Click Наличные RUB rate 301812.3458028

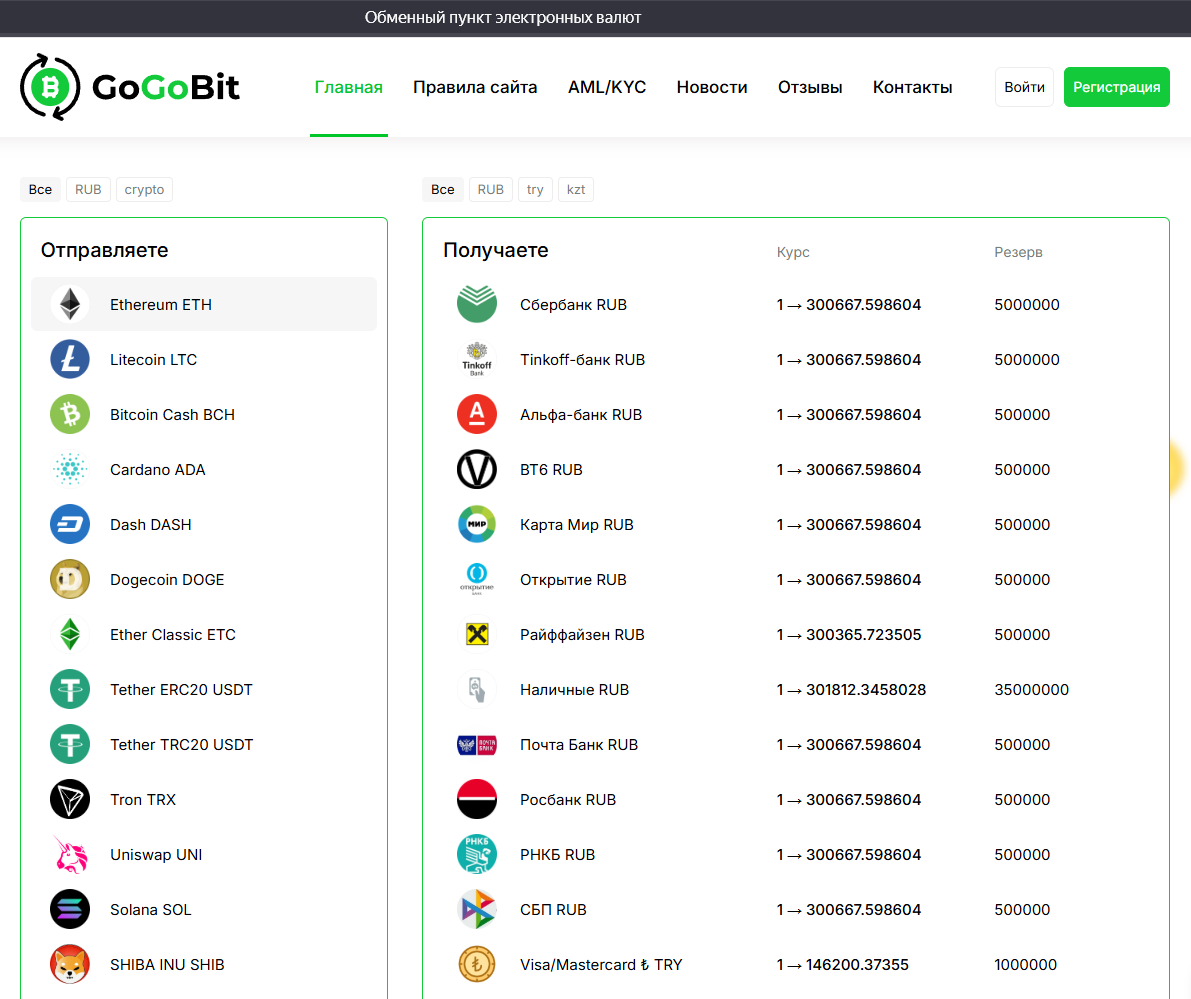851,690
